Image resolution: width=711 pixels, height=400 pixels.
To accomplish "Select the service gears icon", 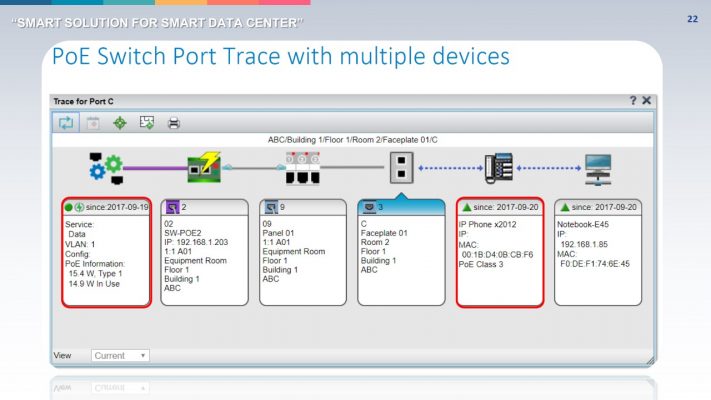I will pos(106,168).
